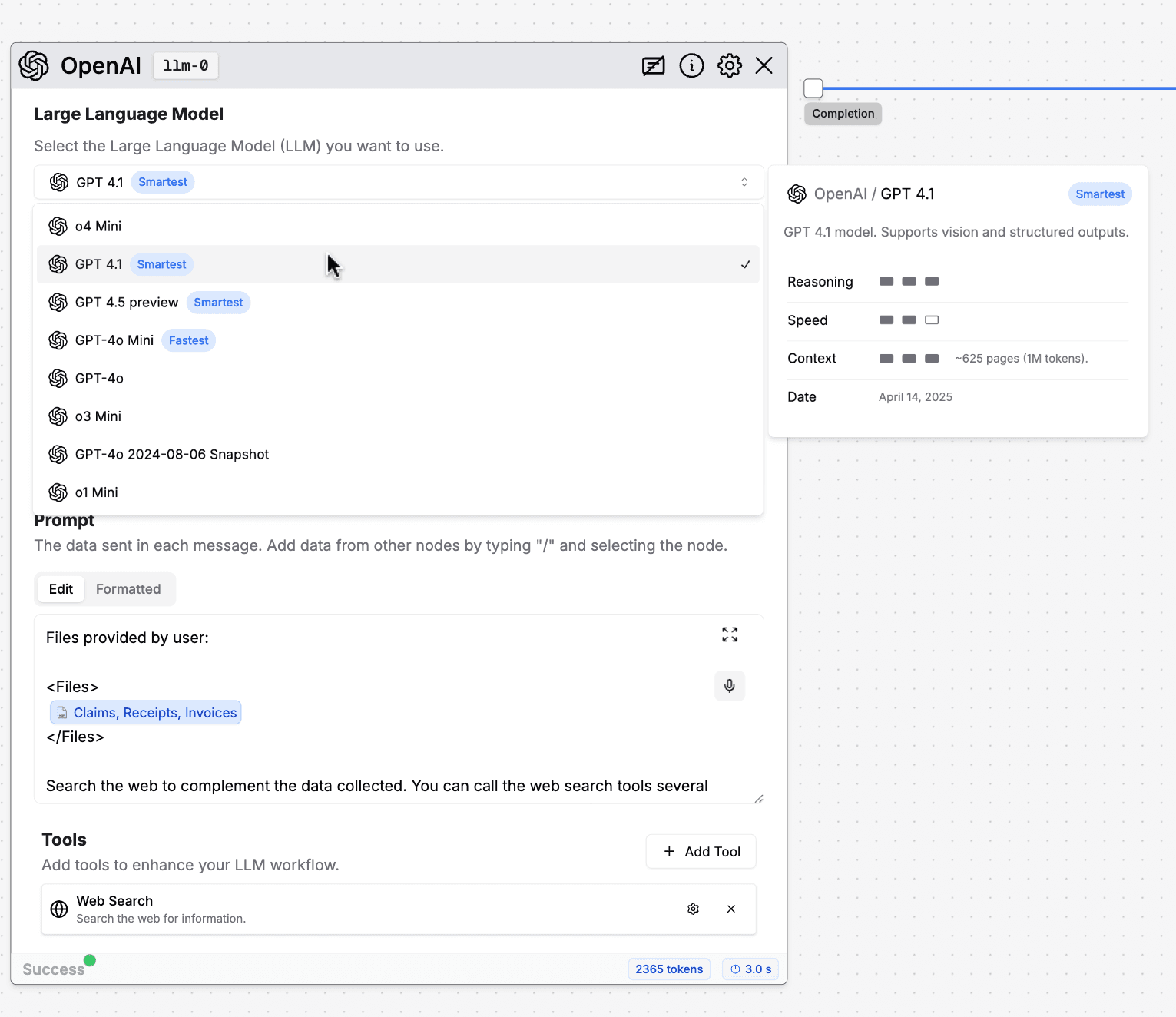The width and height of the screenshot is (1176, 1017).
Task: Switch to the Edit prompt tab
Action: pos(61,589)
